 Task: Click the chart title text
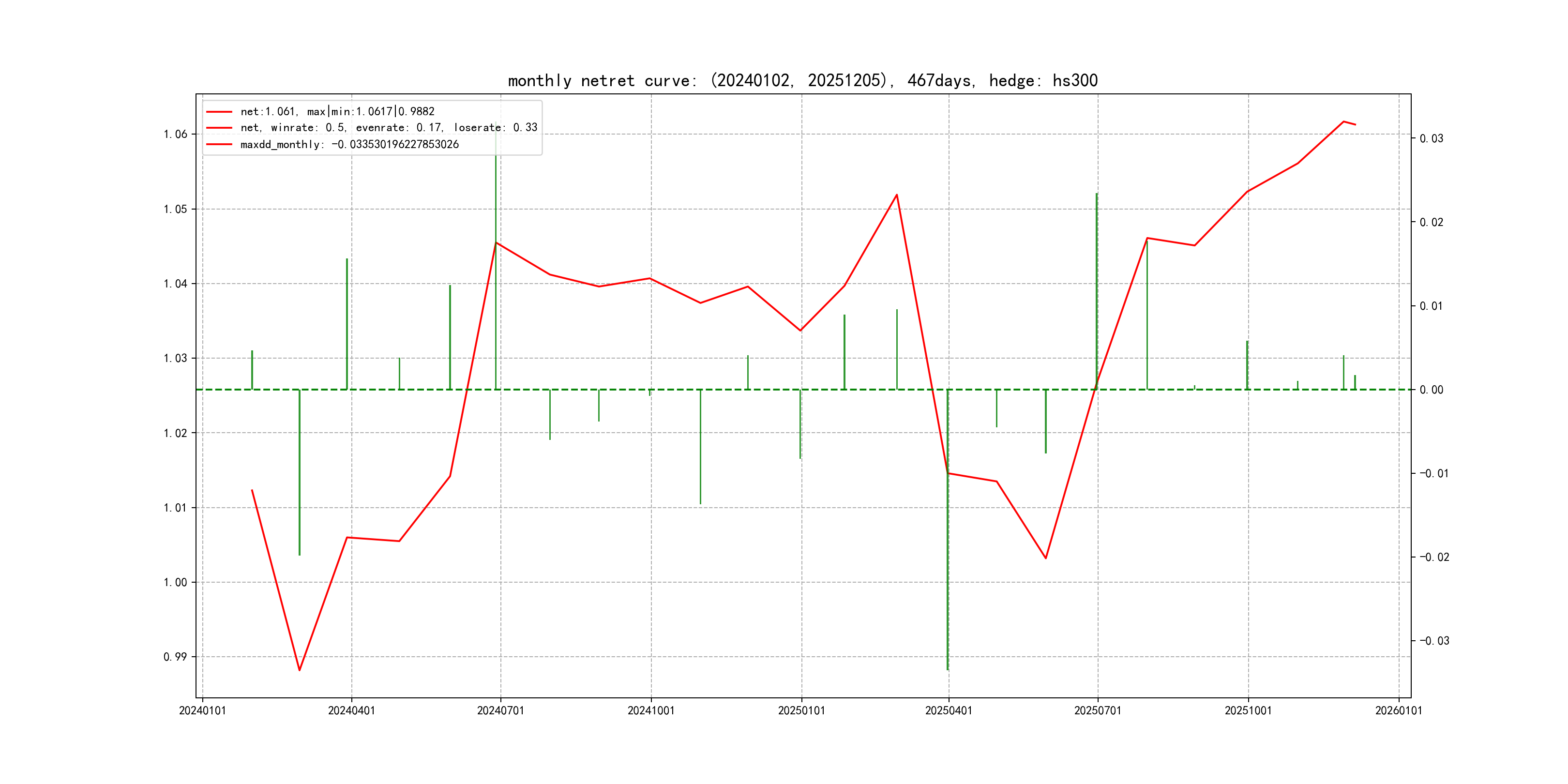pyautogui.click(x=802, y=81)
